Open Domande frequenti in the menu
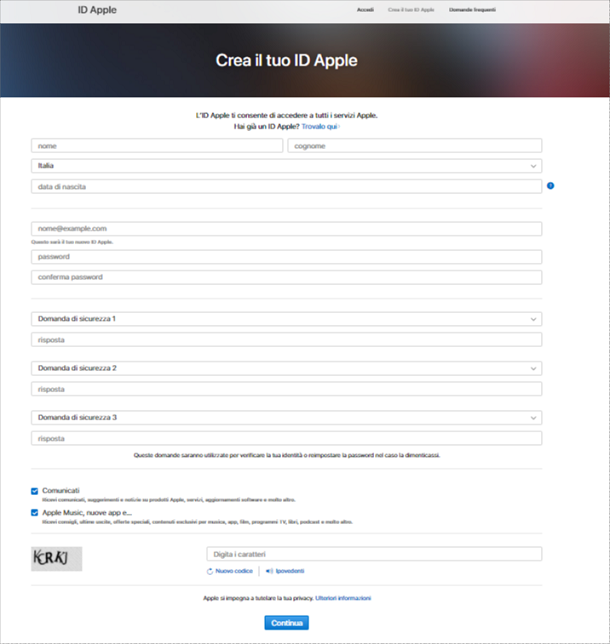Screen dimensions: 610x644 pos(472,10)
